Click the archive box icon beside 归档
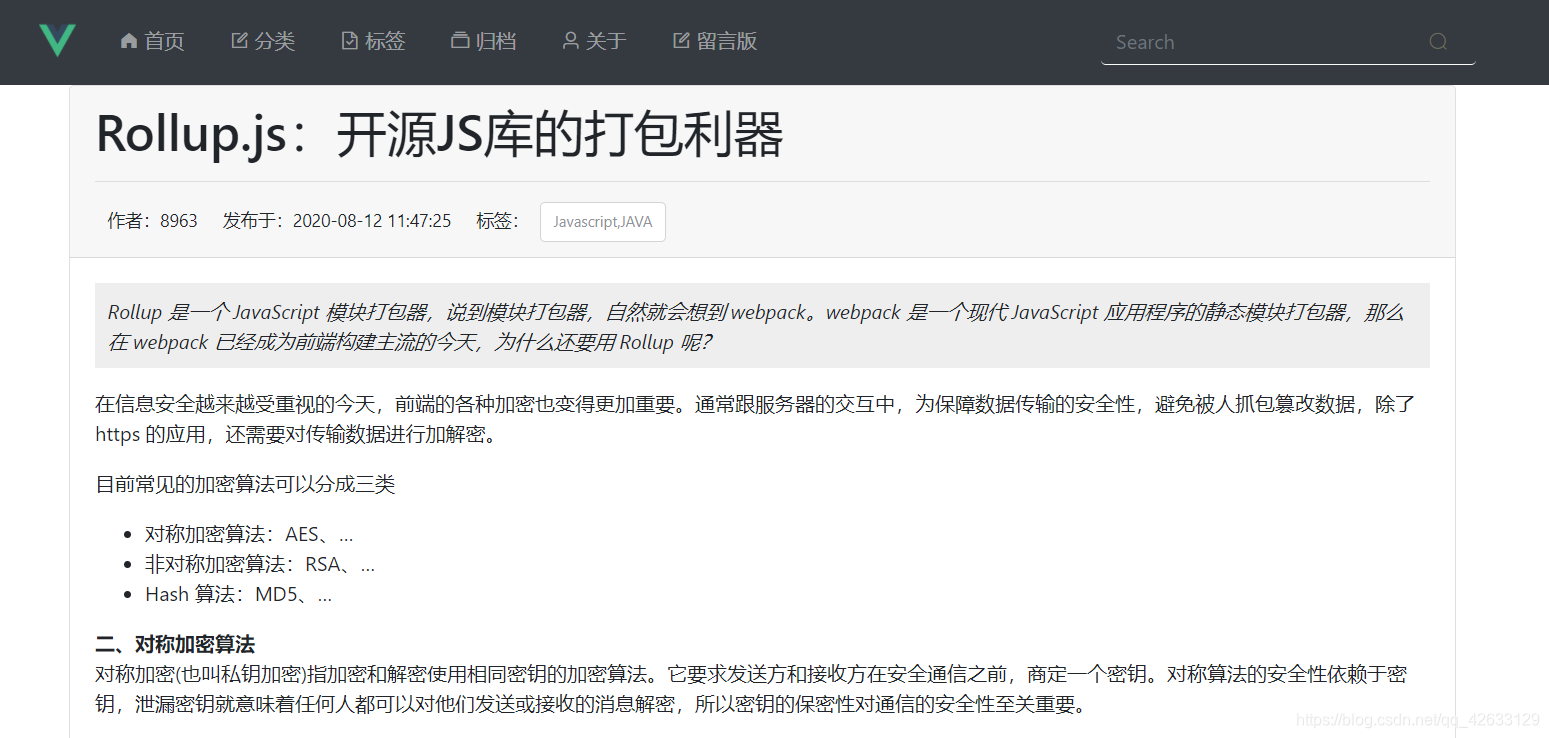1549x738 pixels. point(460,41)
